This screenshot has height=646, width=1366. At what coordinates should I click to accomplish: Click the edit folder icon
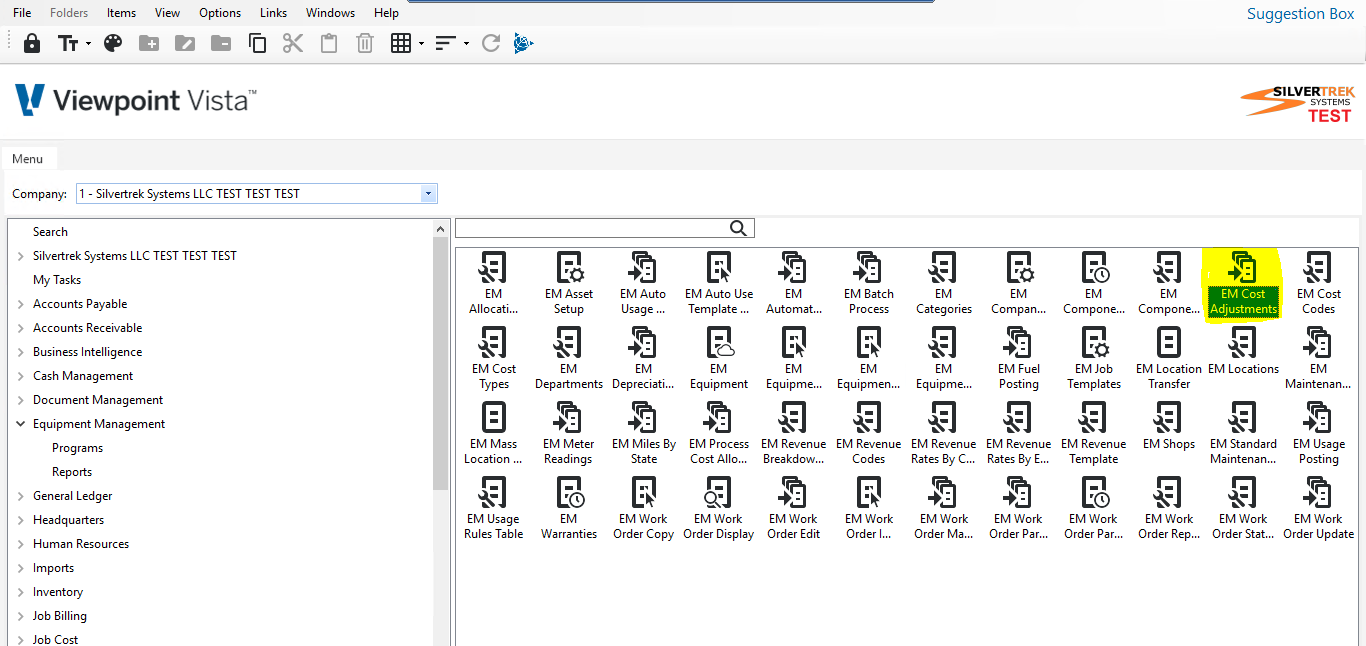pyautogui.click(x=185, y=43)
